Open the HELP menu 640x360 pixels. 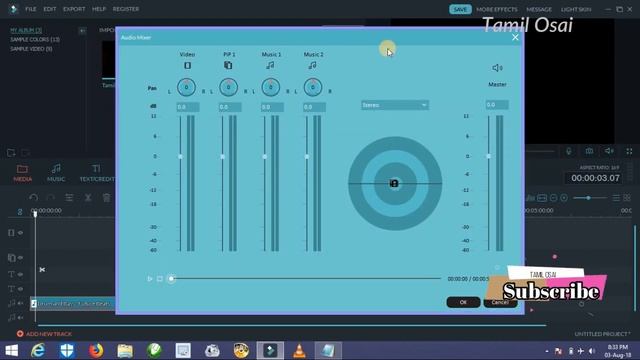[x=99, y=9]
